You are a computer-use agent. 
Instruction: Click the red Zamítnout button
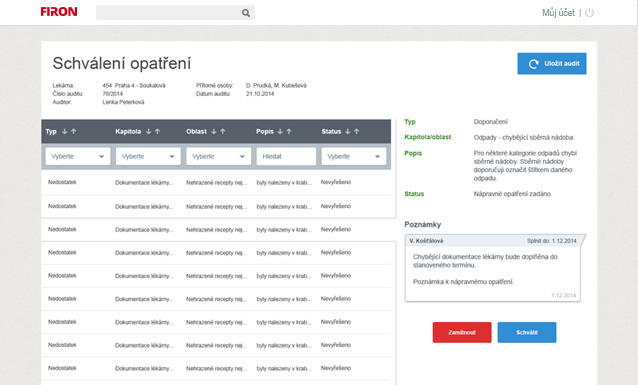(462, 332)
